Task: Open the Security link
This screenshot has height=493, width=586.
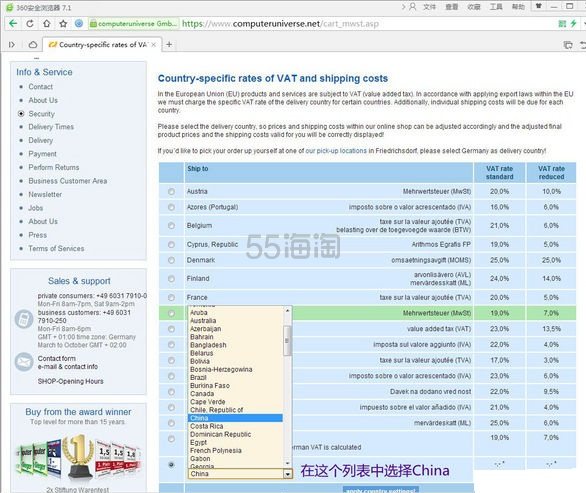Action: point(41,114)
